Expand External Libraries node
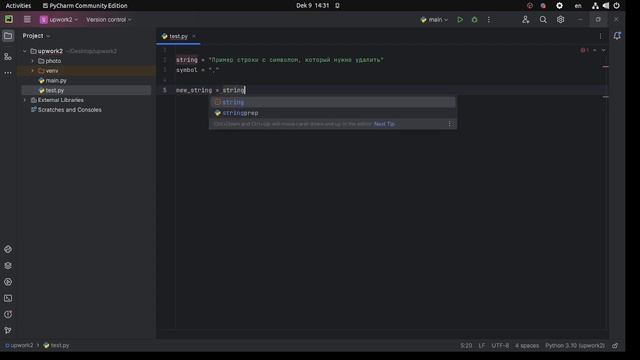The image size is (640, 360). [x=25, y=100]
